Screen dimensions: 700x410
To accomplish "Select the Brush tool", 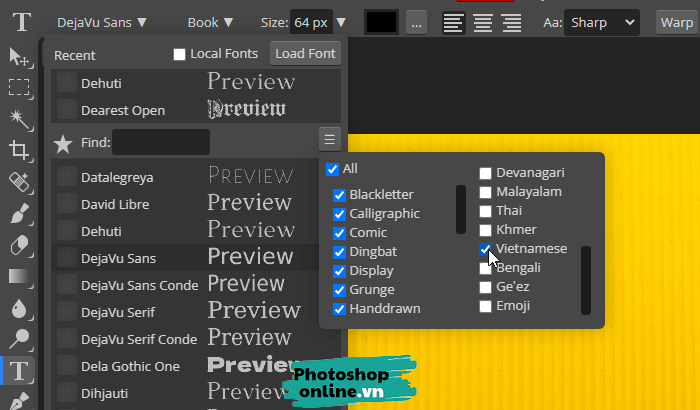I will point(19,214).
